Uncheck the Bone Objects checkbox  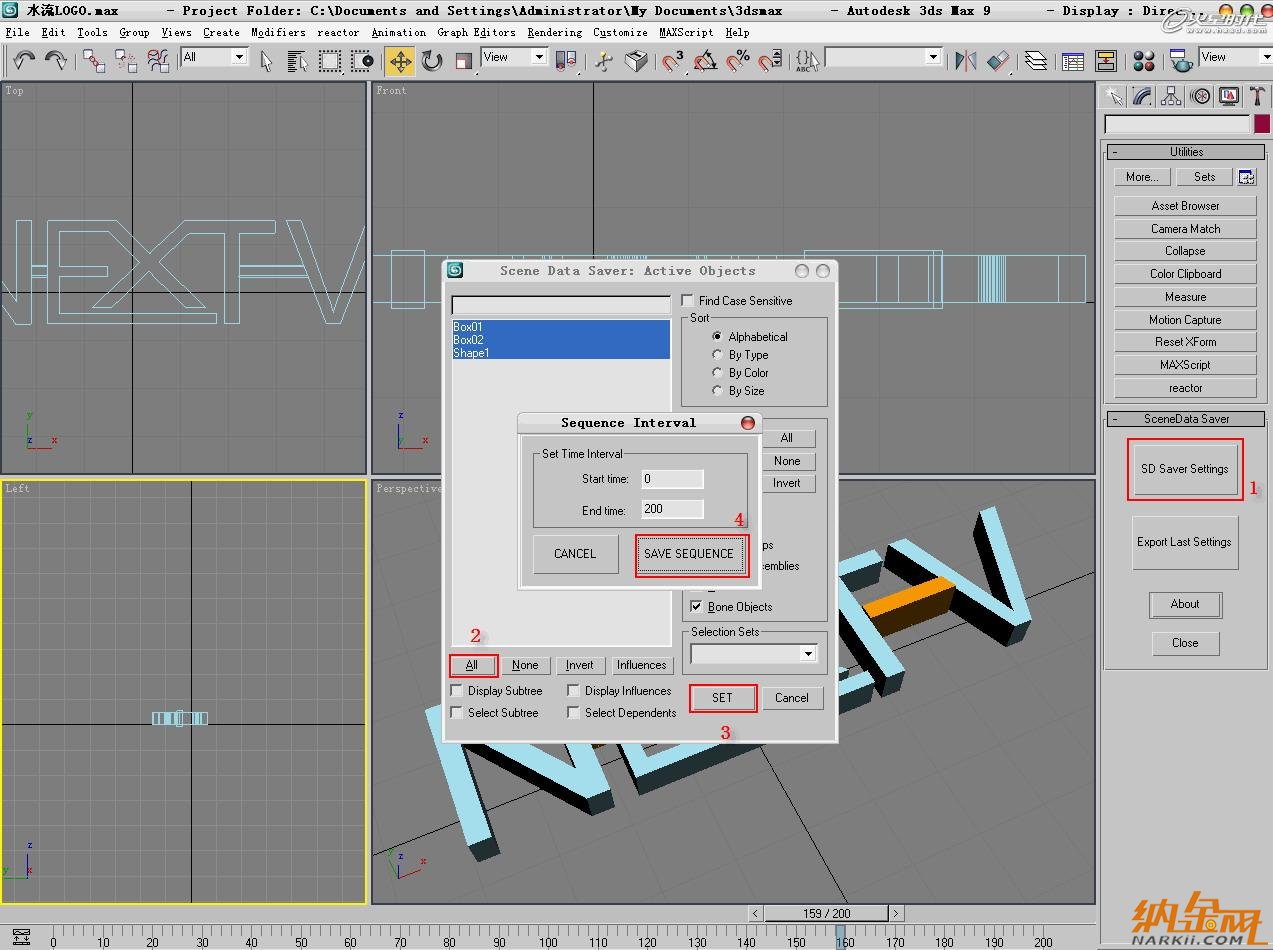(x=696, y=607)
